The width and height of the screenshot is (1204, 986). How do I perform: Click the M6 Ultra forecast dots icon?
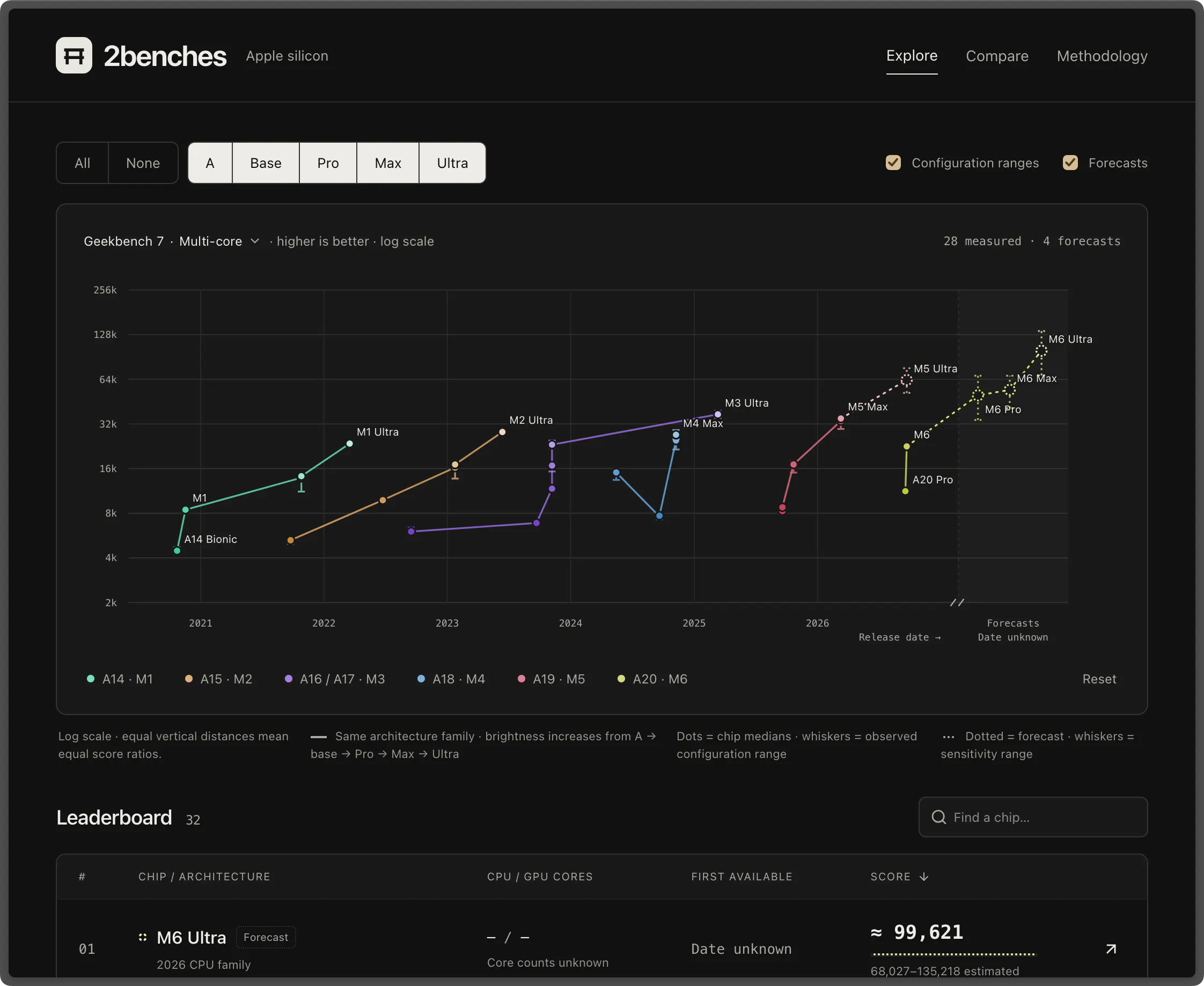coord(143,937)
